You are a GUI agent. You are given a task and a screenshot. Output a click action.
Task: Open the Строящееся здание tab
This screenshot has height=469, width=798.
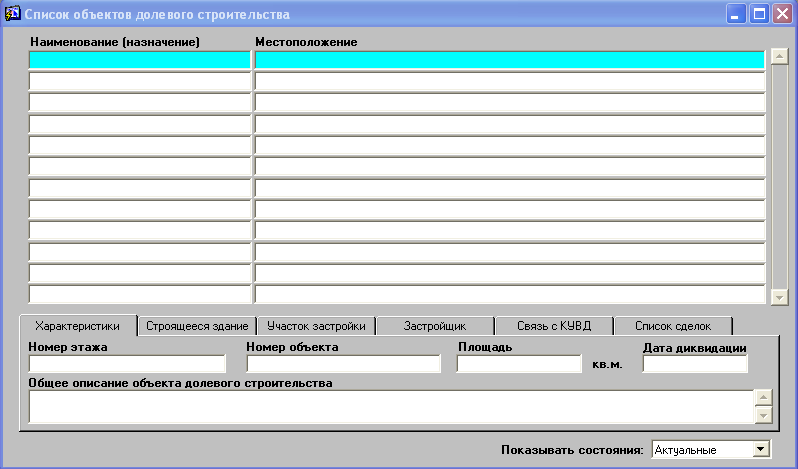(197, 326)
